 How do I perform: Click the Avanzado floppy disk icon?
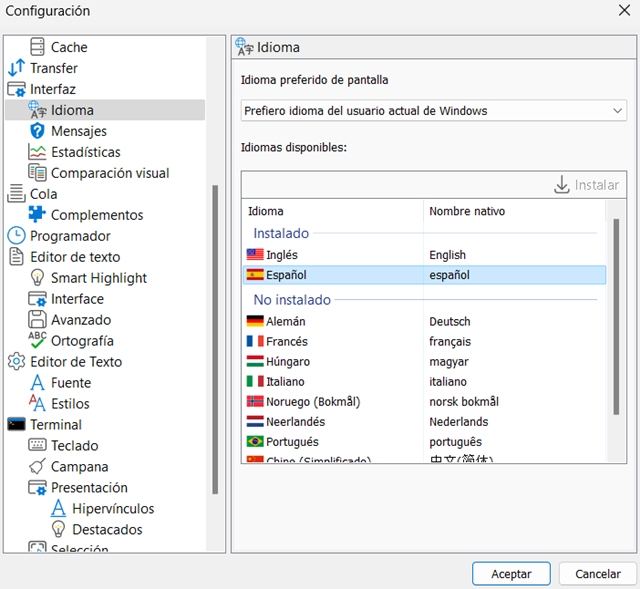point(37,320)
